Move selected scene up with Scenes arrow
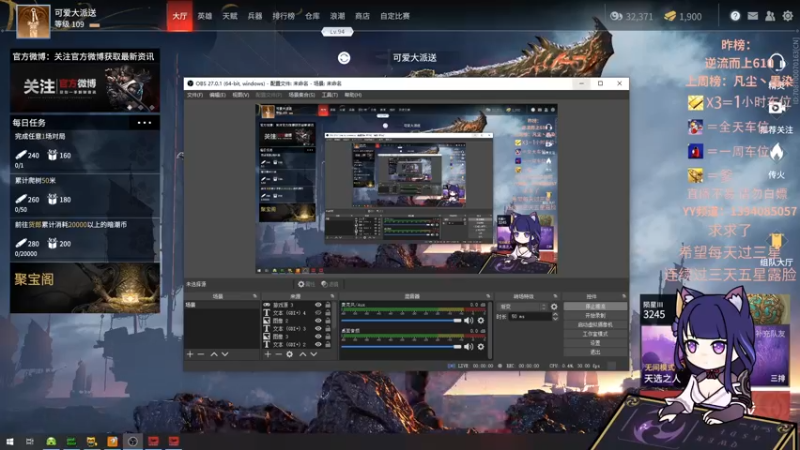Image resolution: width=800 pixels, height=450 pixels. pyautogui.click(x=214, y=354)
